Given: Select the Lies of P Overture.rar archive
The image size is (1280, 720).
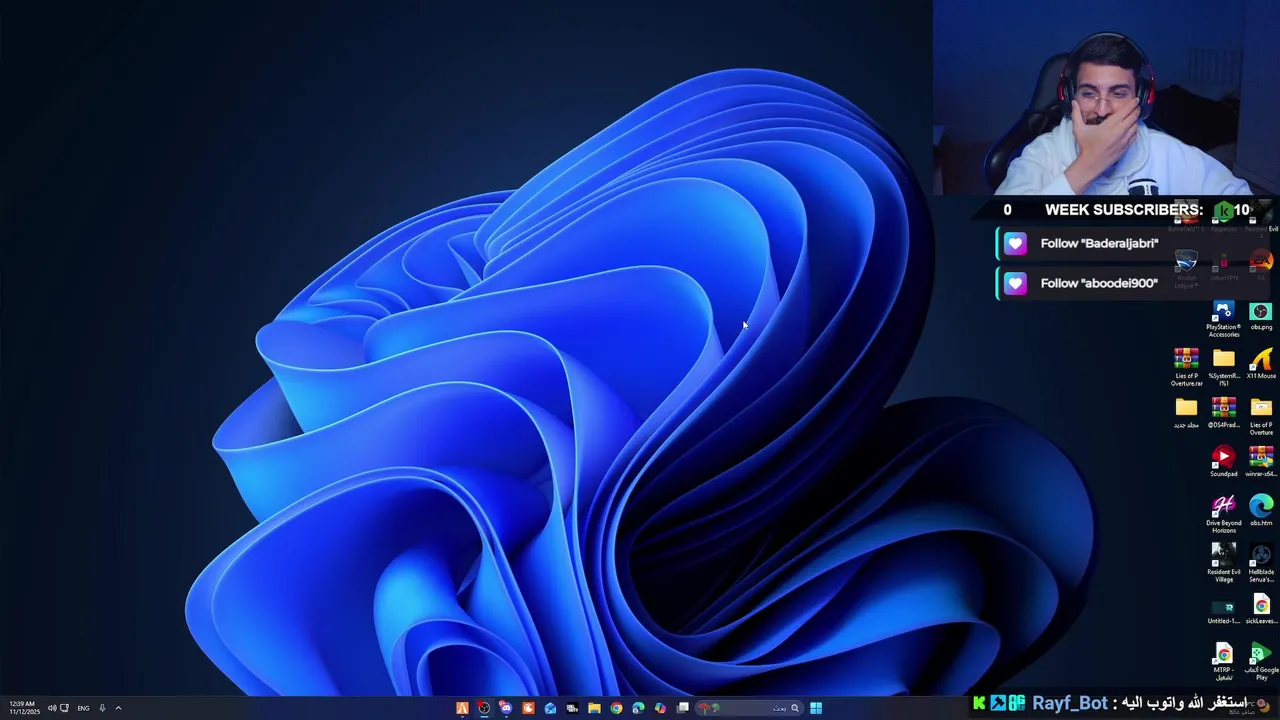Looking at the screenshot, I should (1186, 368).
